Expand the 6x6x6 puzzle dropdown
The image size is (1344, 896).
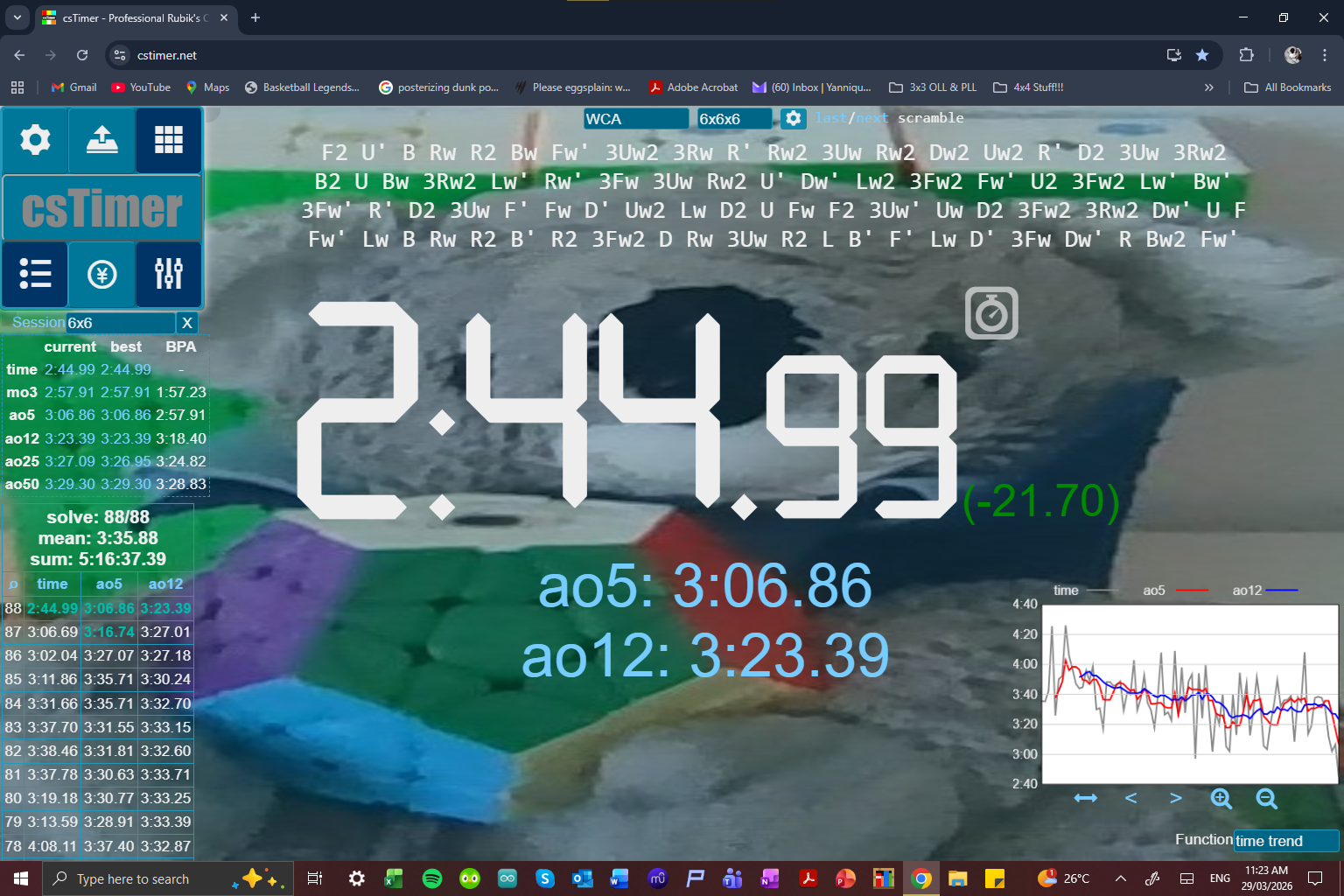click(735, 119)
